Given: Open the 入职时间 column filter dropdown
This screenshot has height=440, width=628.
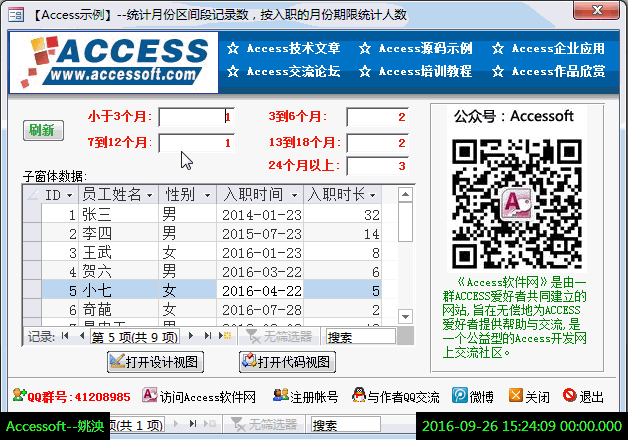Looking at the screenshot, I should [294, 195].
